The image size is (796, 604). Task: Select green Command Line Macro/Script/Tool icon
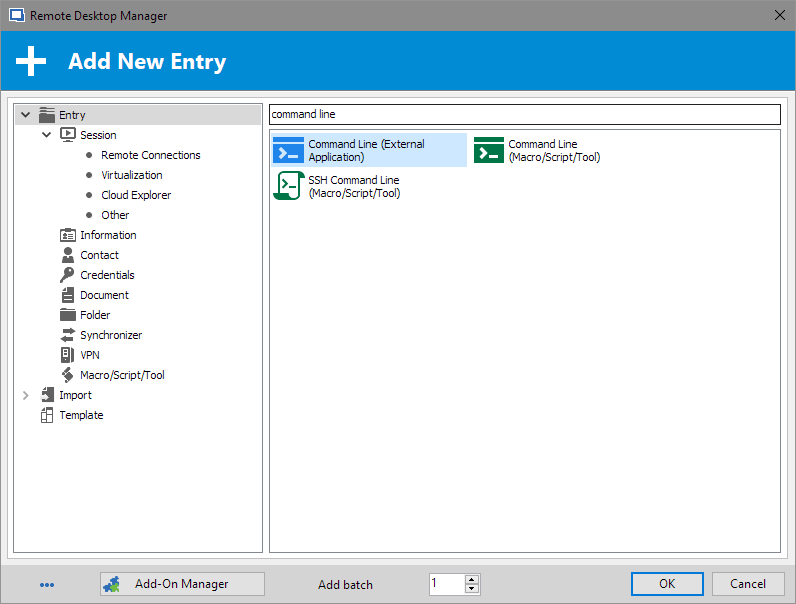point(489,150)
